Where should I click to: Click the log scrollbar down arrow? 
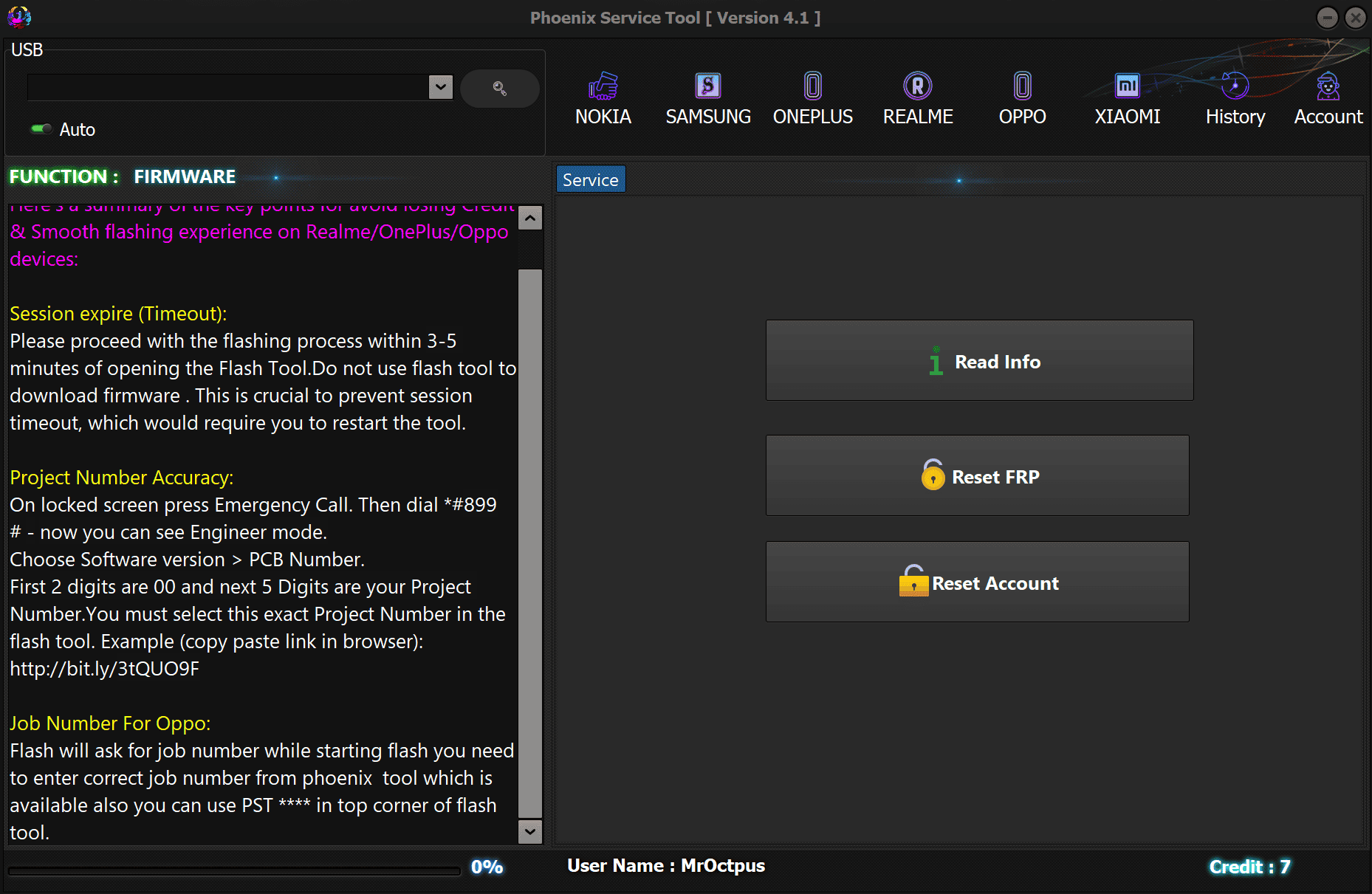pyautogui.click(x=530, y=831)
